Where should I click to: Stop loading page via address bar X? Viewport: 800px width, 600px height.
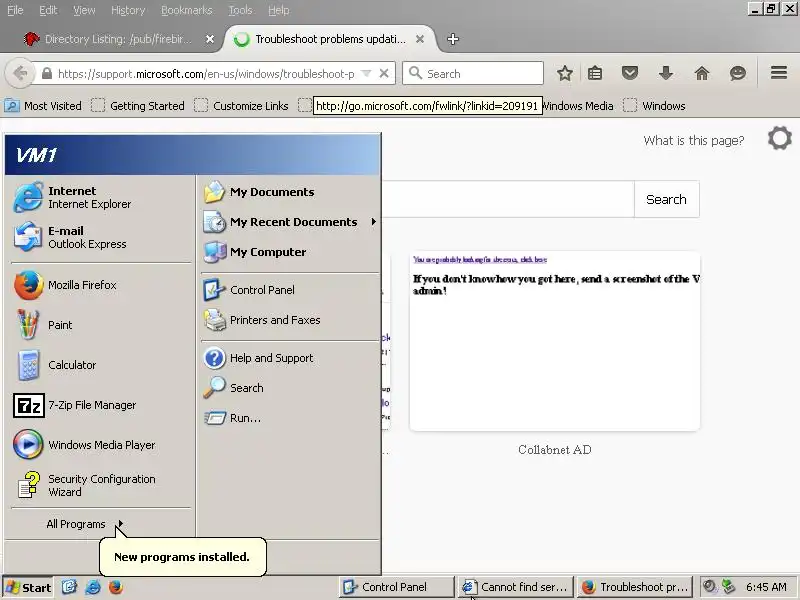(x=384, y=73)
